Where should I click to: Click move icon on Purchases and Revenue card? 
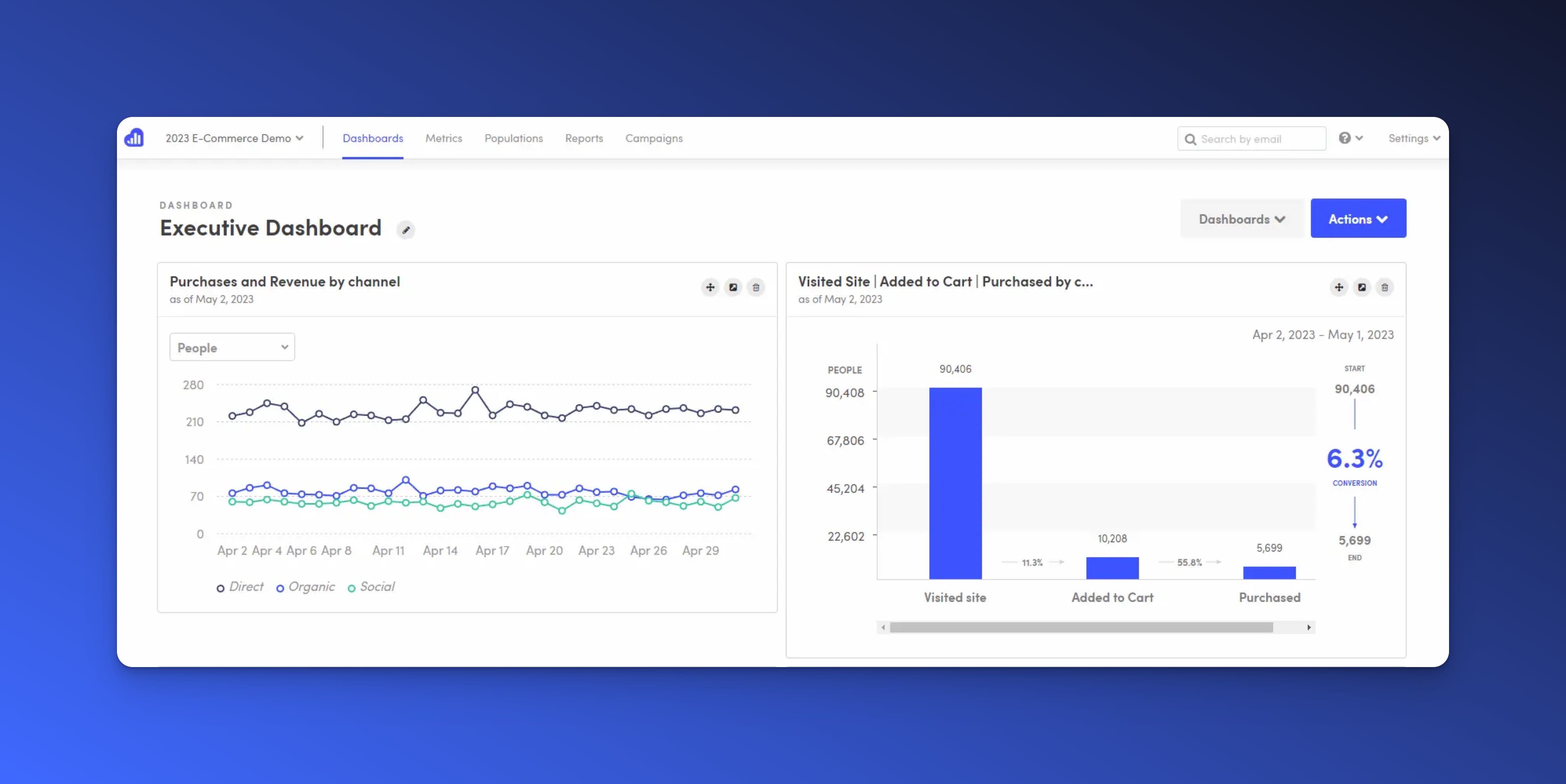coord(710,288)
